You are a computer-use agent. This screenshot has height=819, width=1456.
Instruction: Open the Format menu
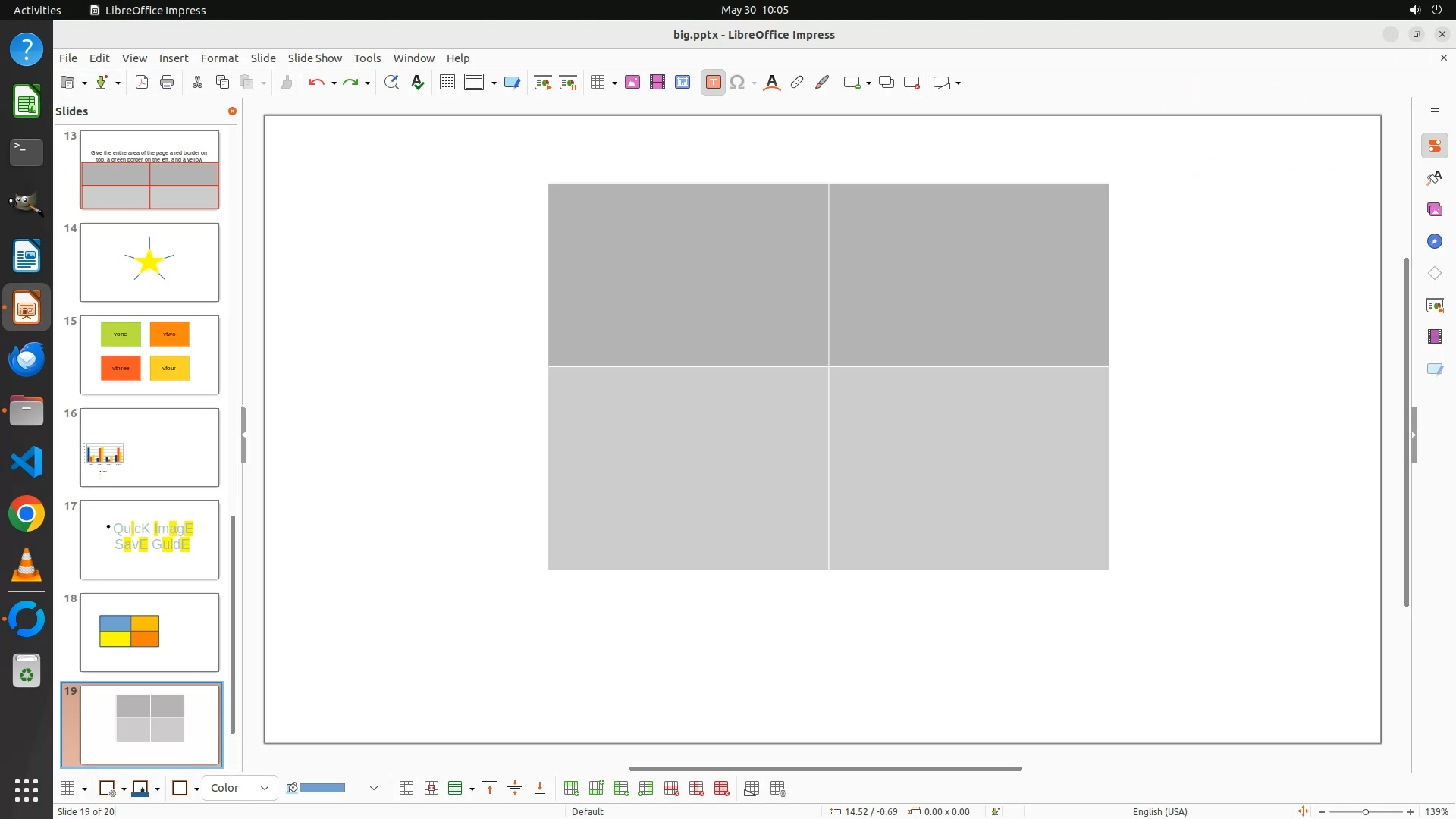219,58
